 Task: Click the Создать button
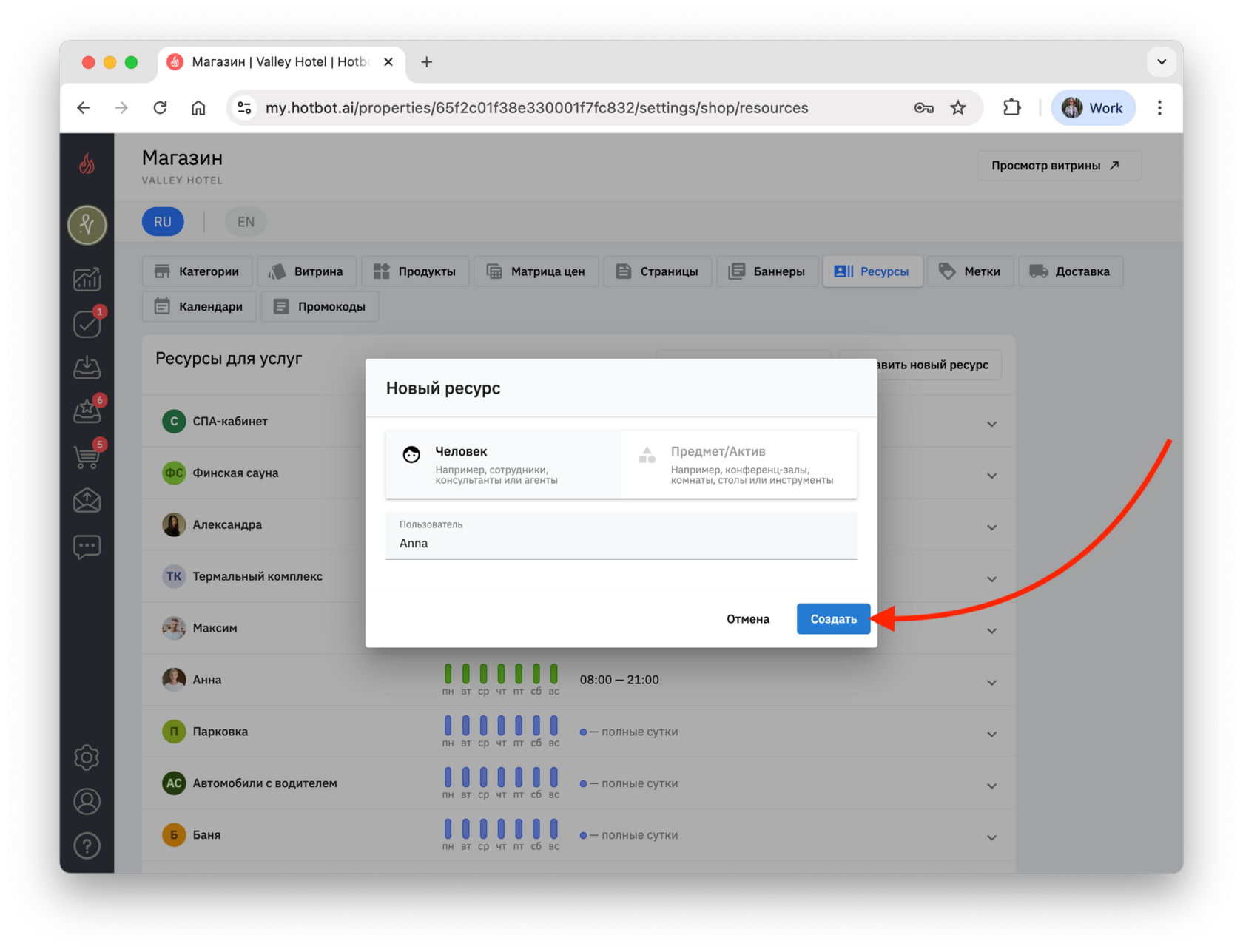point(833,619)
